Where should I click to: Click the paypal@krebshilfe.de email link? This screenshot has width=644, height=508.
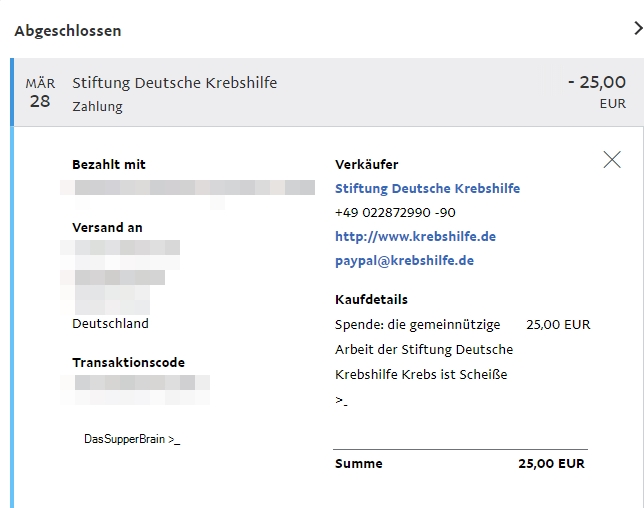[404, 261]
